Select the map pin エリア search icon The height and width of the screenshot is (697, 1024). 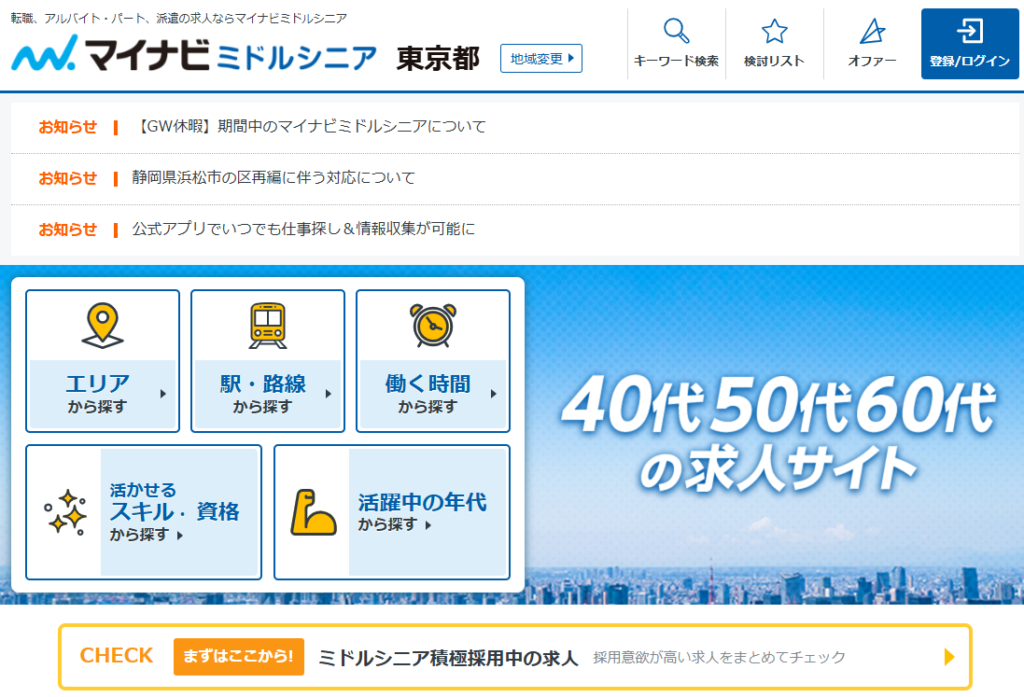103,325
